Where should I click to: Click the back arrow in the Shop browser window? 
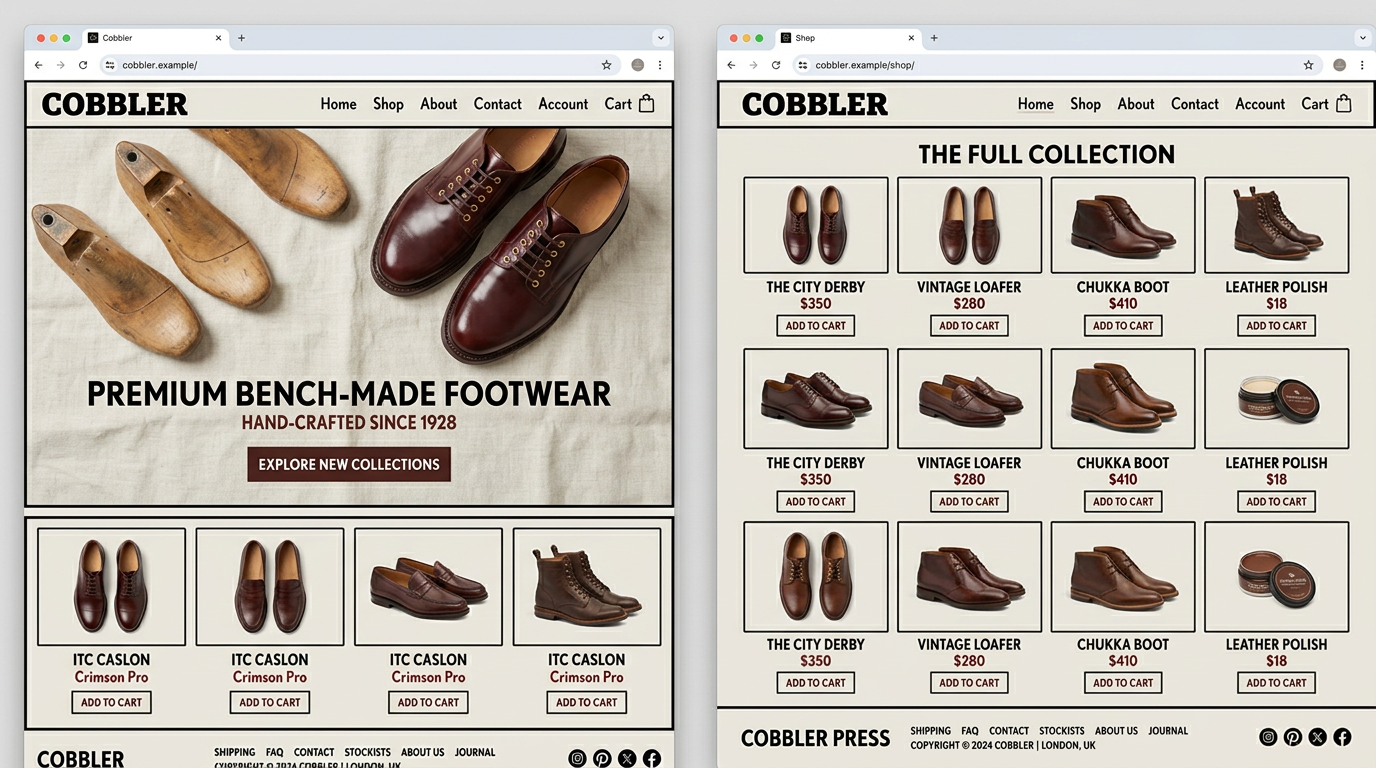(x=731, y=65)
